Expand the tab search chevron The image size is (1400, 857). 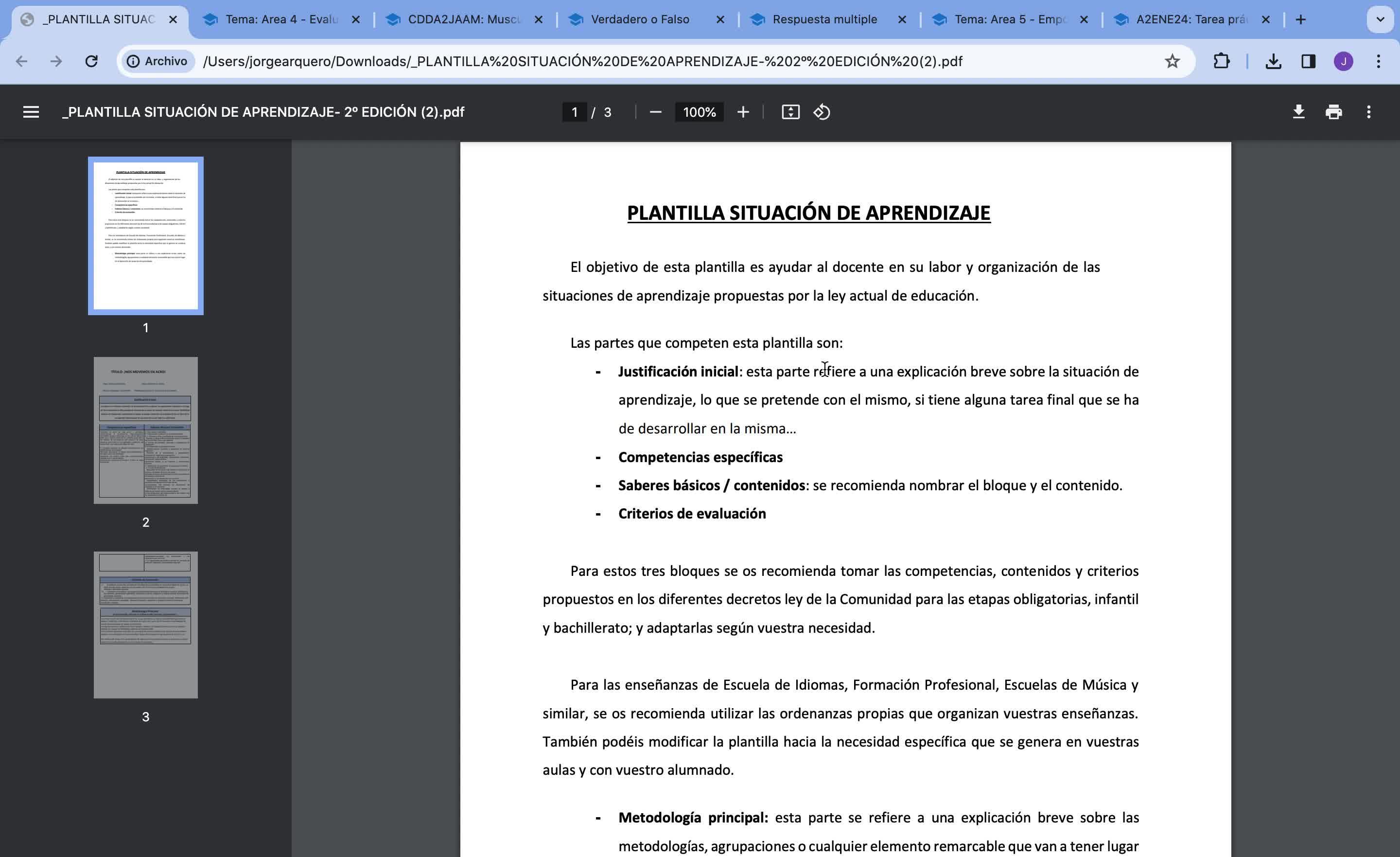pyautogui.click(x=1380, y=19)
